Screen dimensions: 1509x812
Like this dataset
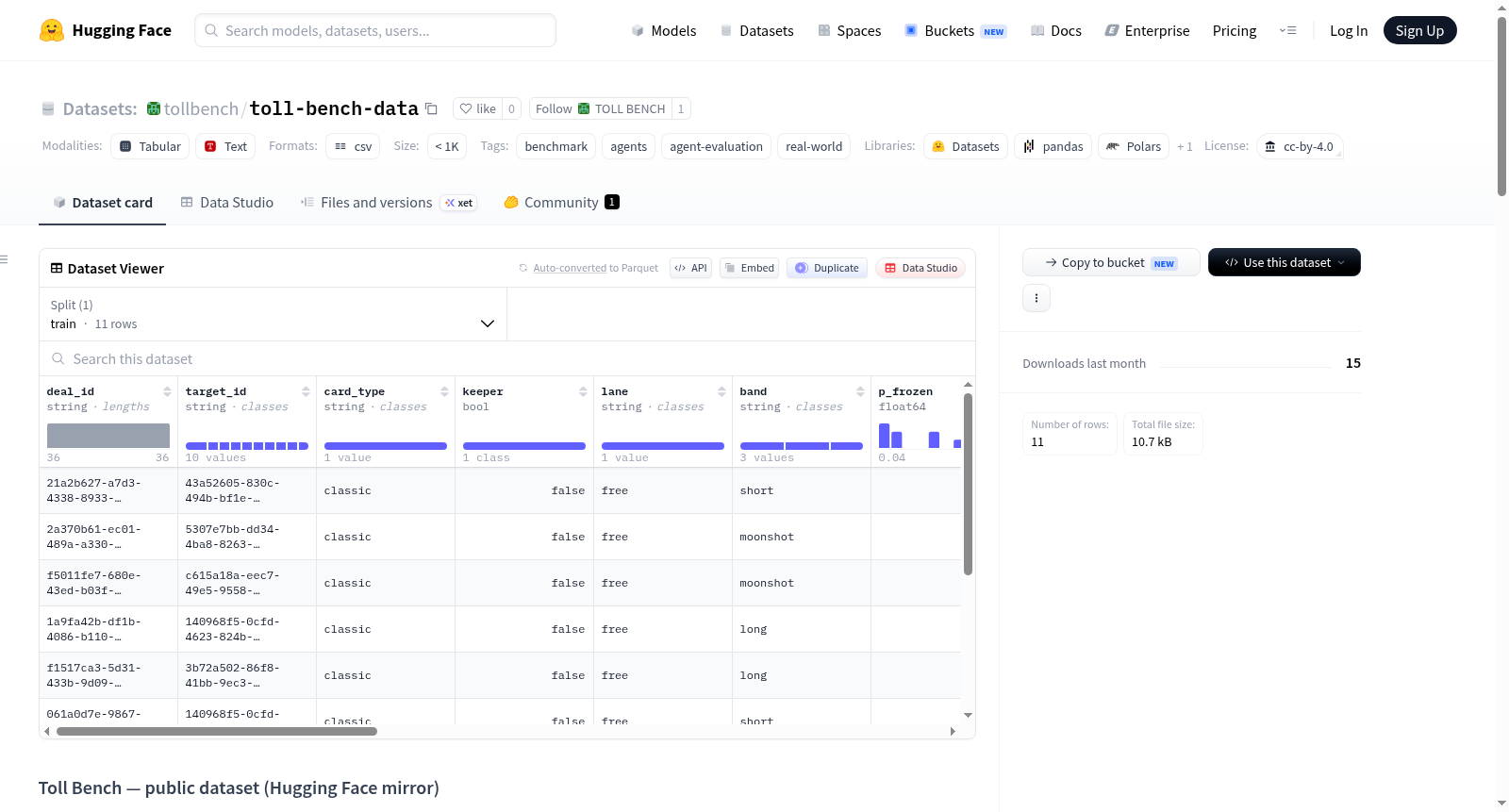[477, 109]
